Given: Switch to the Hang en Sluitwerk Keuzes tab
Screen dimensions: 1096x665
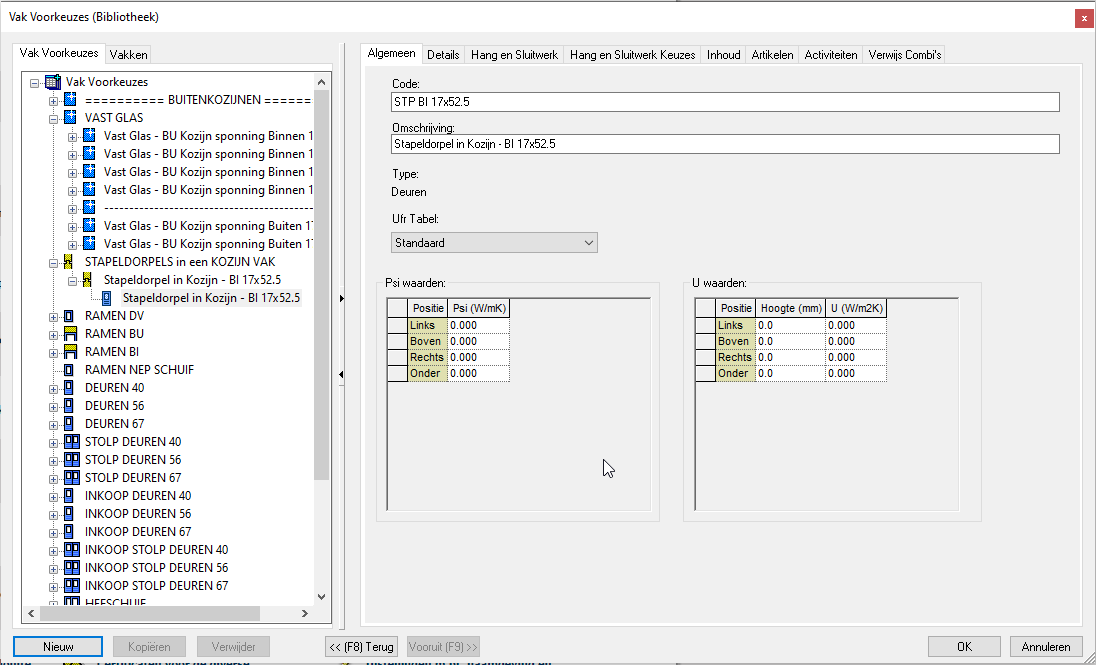Looking at the screenshot, I should click(x=632, y=55).
